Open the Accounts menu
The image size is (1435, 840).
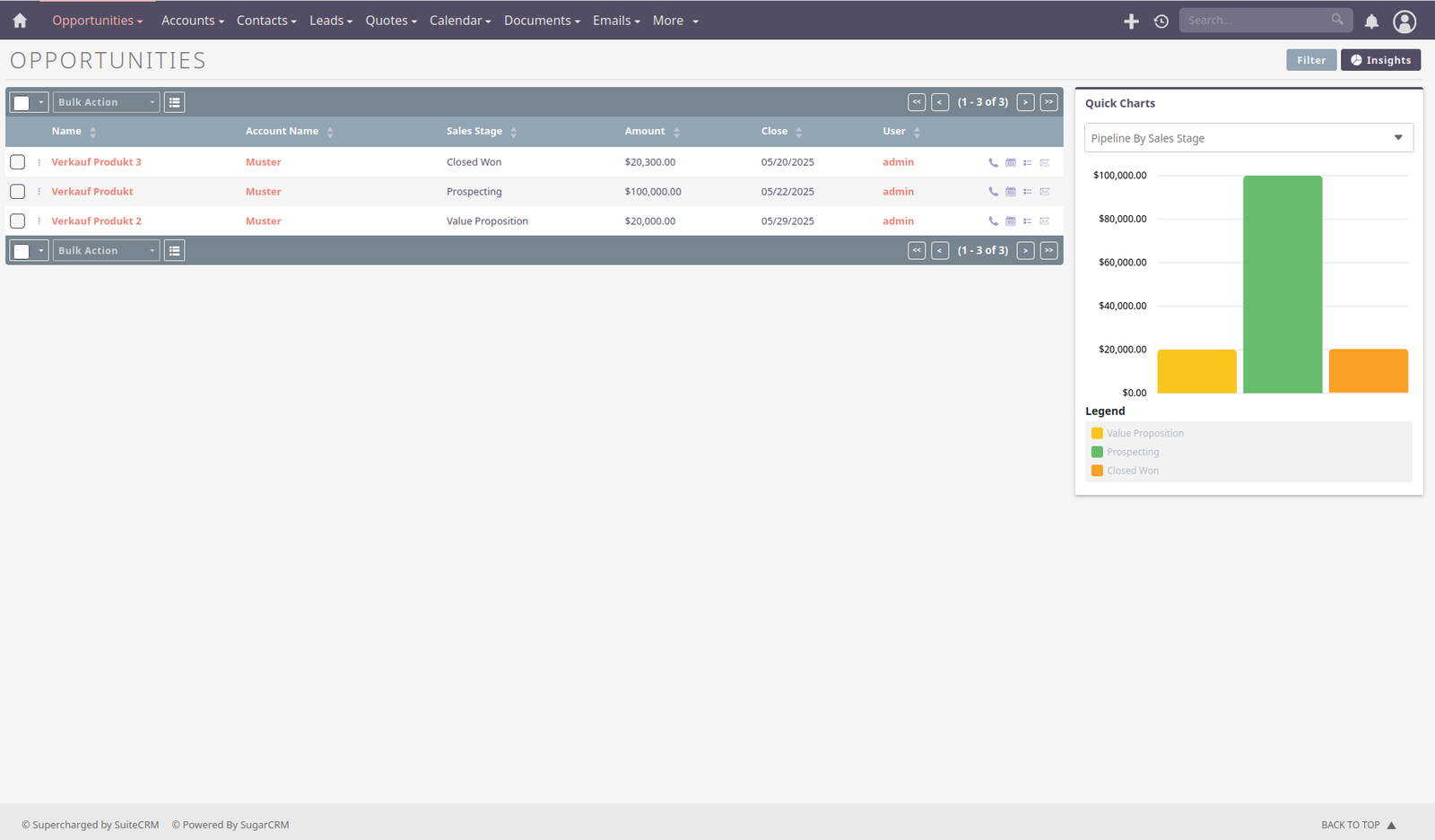pyautogui.click(x=192, y=21)
